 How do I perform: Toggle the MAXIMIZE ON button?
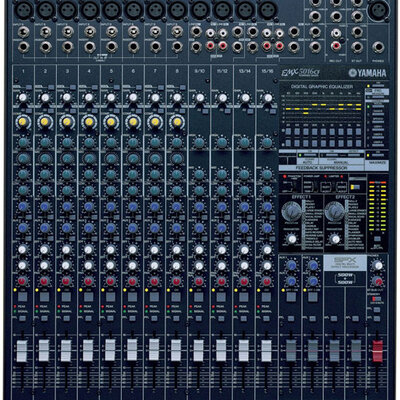377,156
